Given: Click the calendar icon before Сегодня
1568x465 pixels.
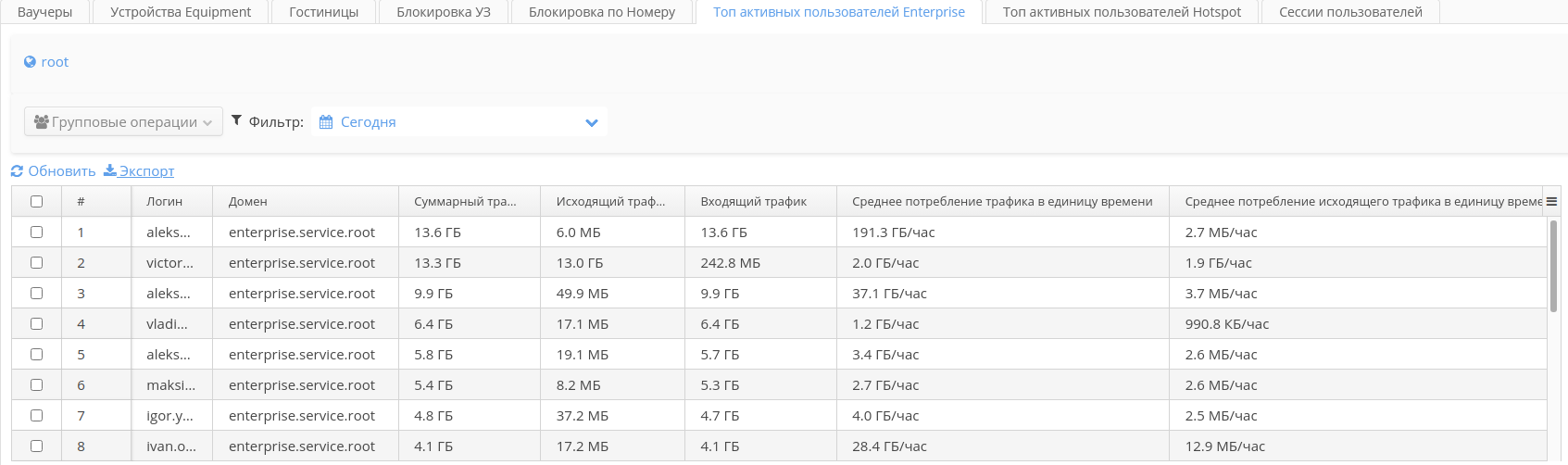Looking at the screenshot, I should pos(326,122).
